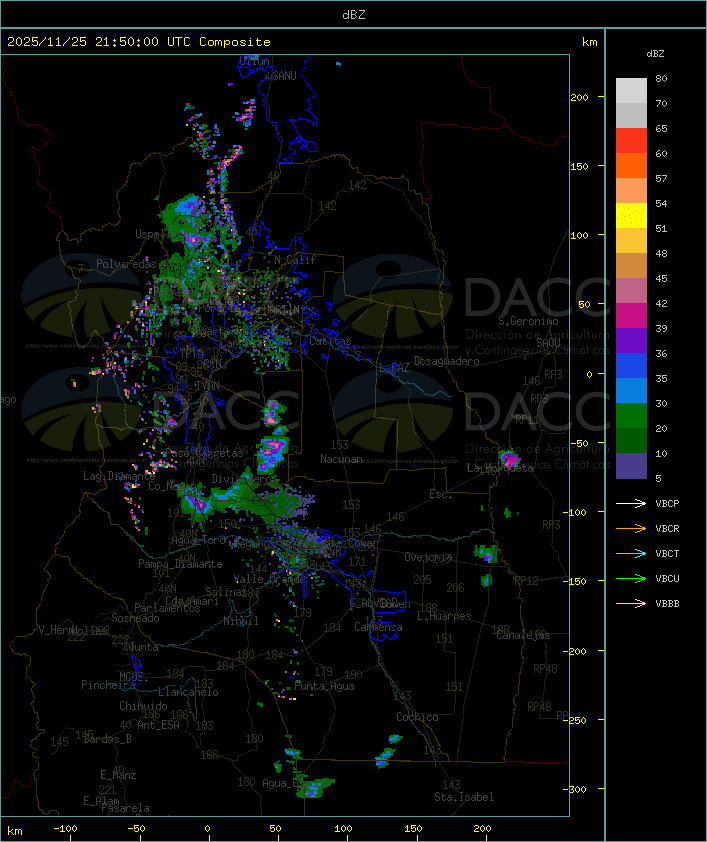Image resolution: width=707 pixels, height=842 pixels.
Task: Click the km unit label at bottom left
Action: 14,831
